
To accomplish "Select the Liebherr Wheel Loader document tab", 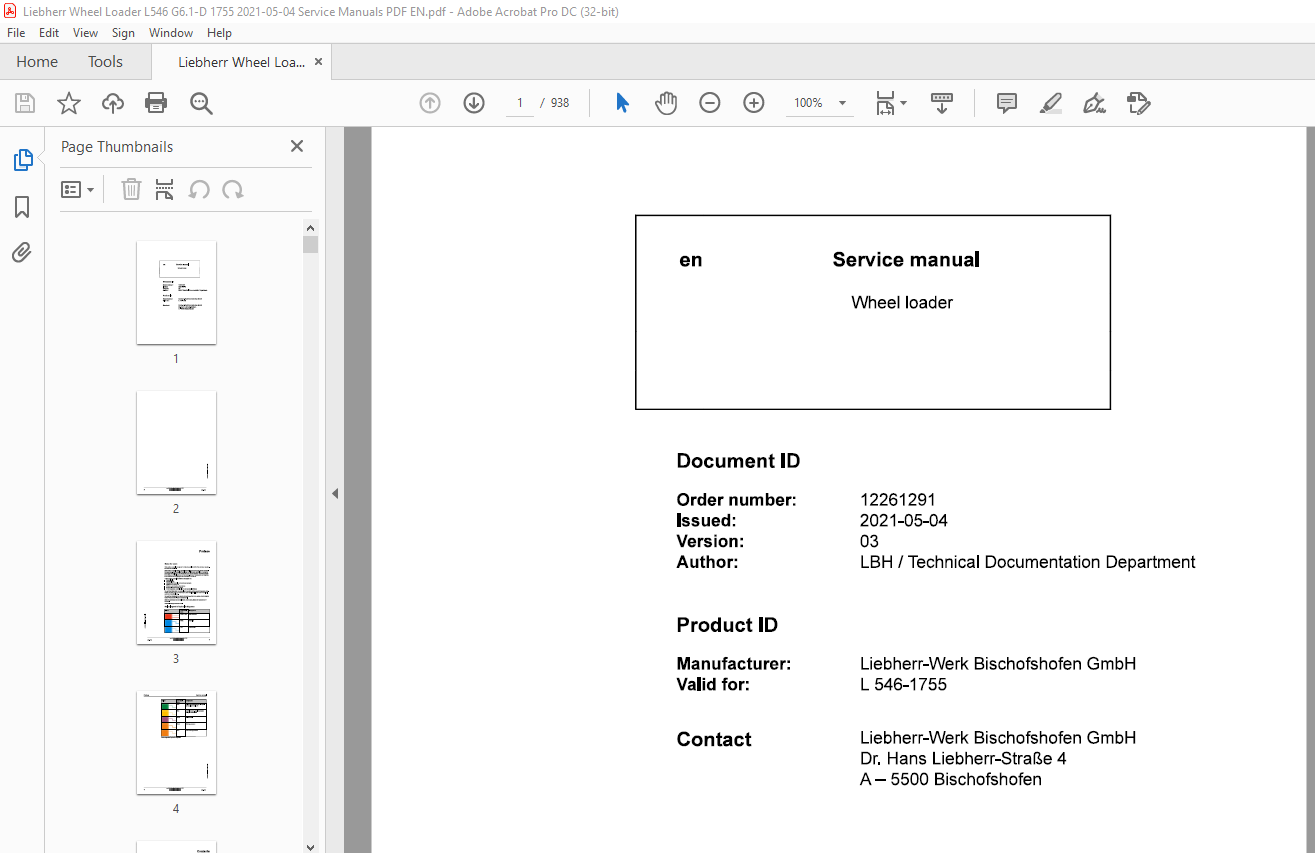I will pyautogui.click(x=241, y=62).
